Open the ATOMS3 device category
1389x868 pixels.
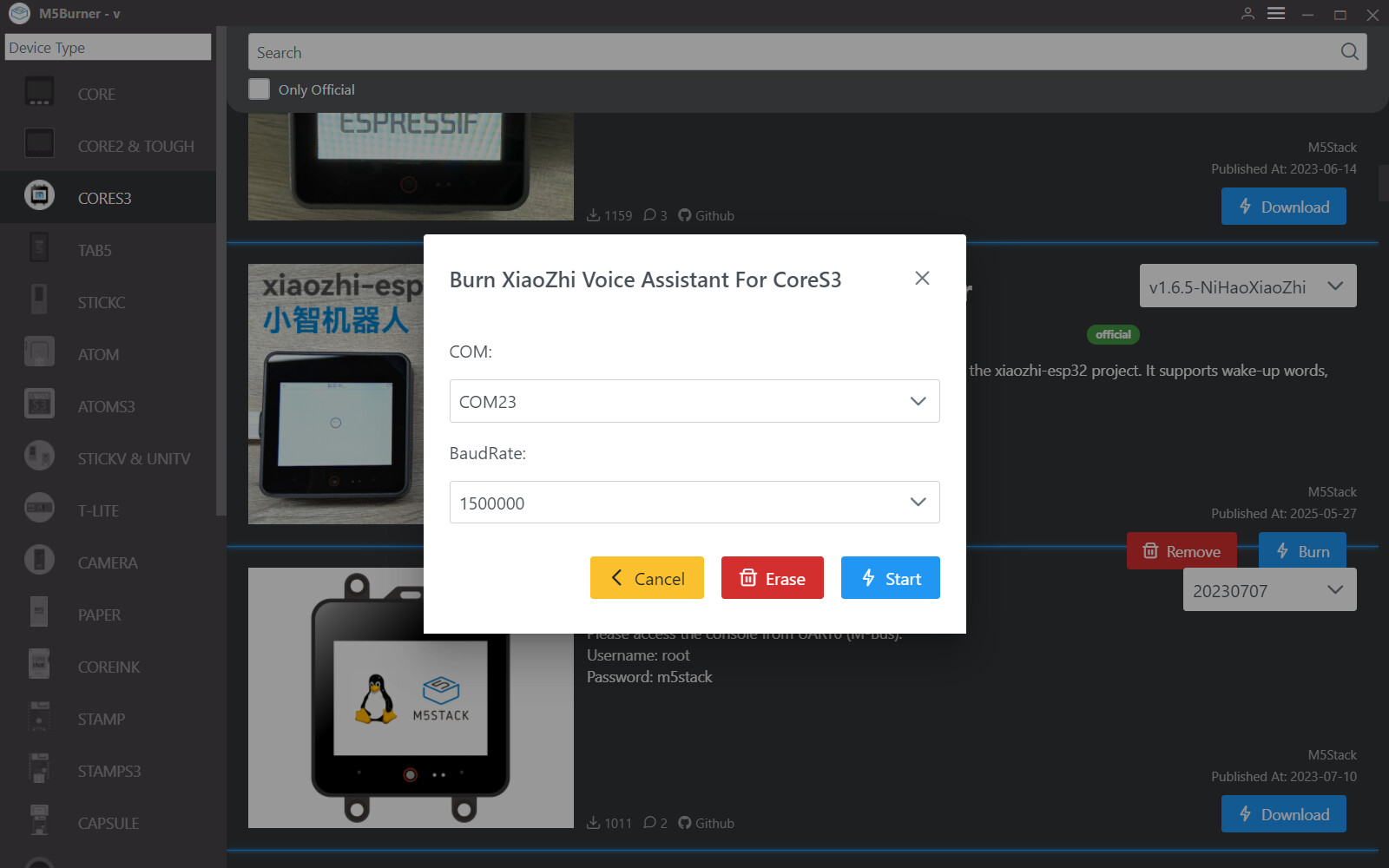tap(106, 407)
